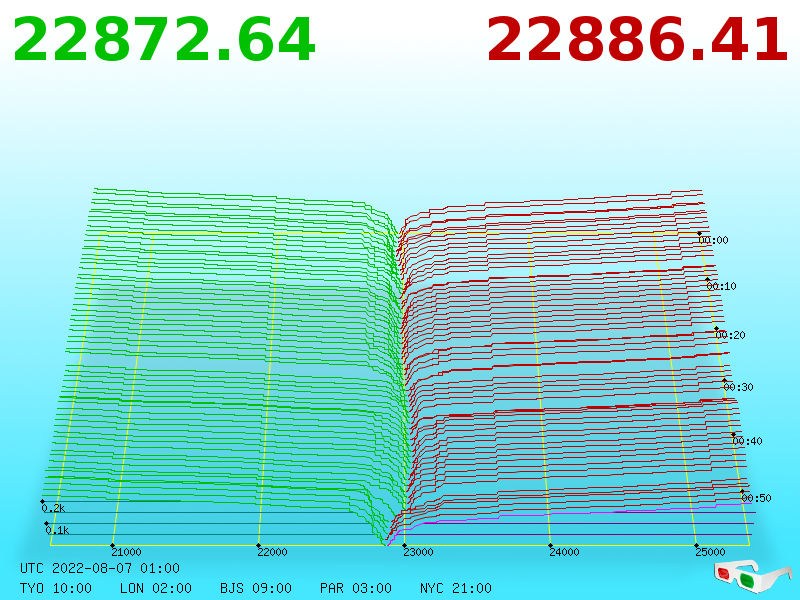Click the 00:10 time axis marker
Image resolution: width=800 pixels, height=600 pixels.
721,286
